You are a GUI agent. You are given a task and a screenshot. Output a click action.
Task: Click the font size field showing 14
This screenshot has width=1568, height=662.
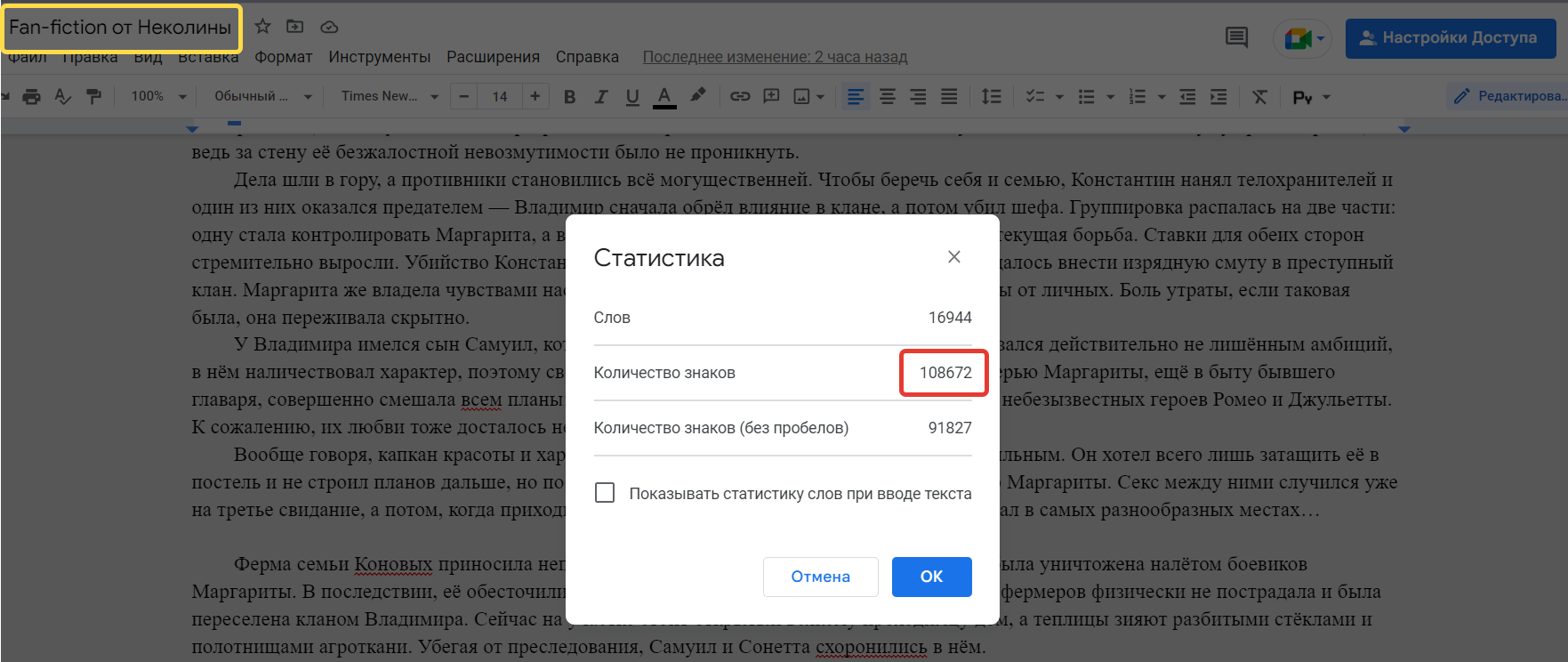pos(500,97)
